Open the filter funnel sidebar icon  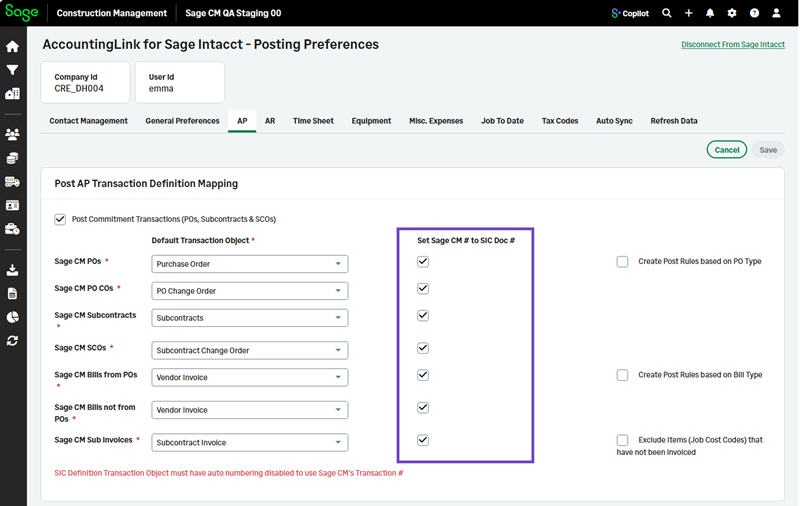tap(13, 70)
